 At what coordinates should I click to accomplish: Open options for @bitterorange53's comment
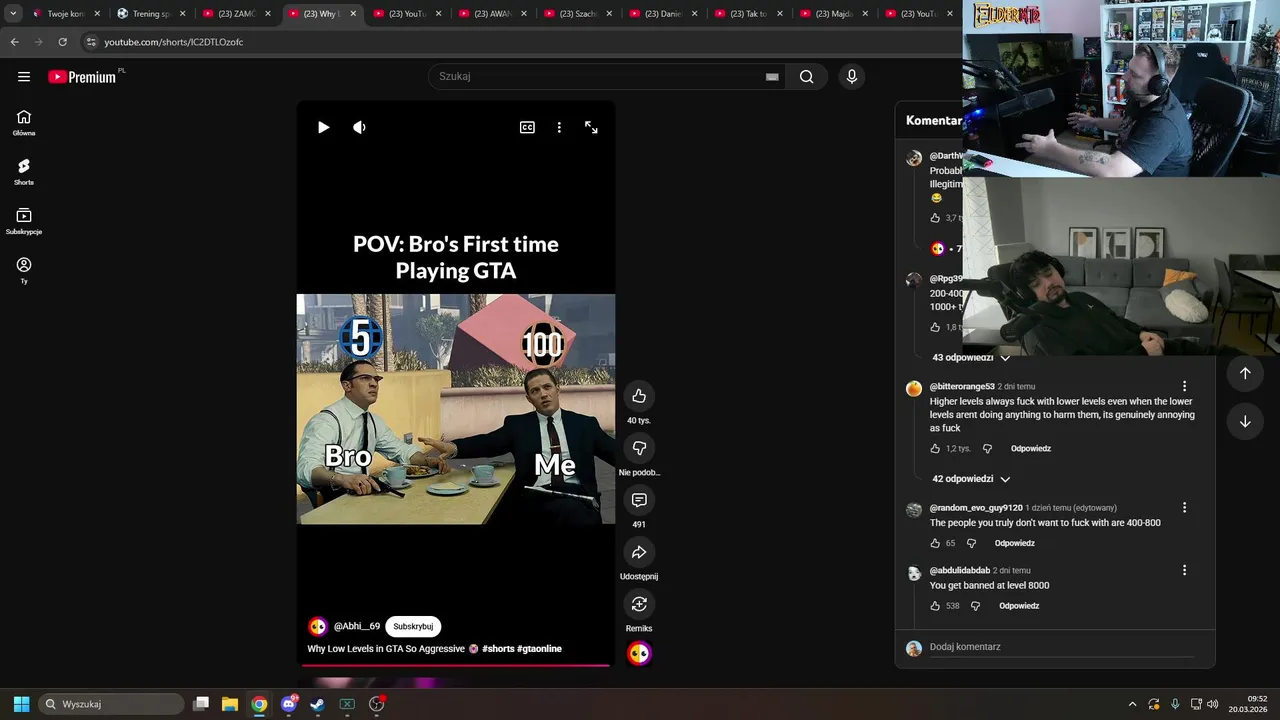(1184, 386)
